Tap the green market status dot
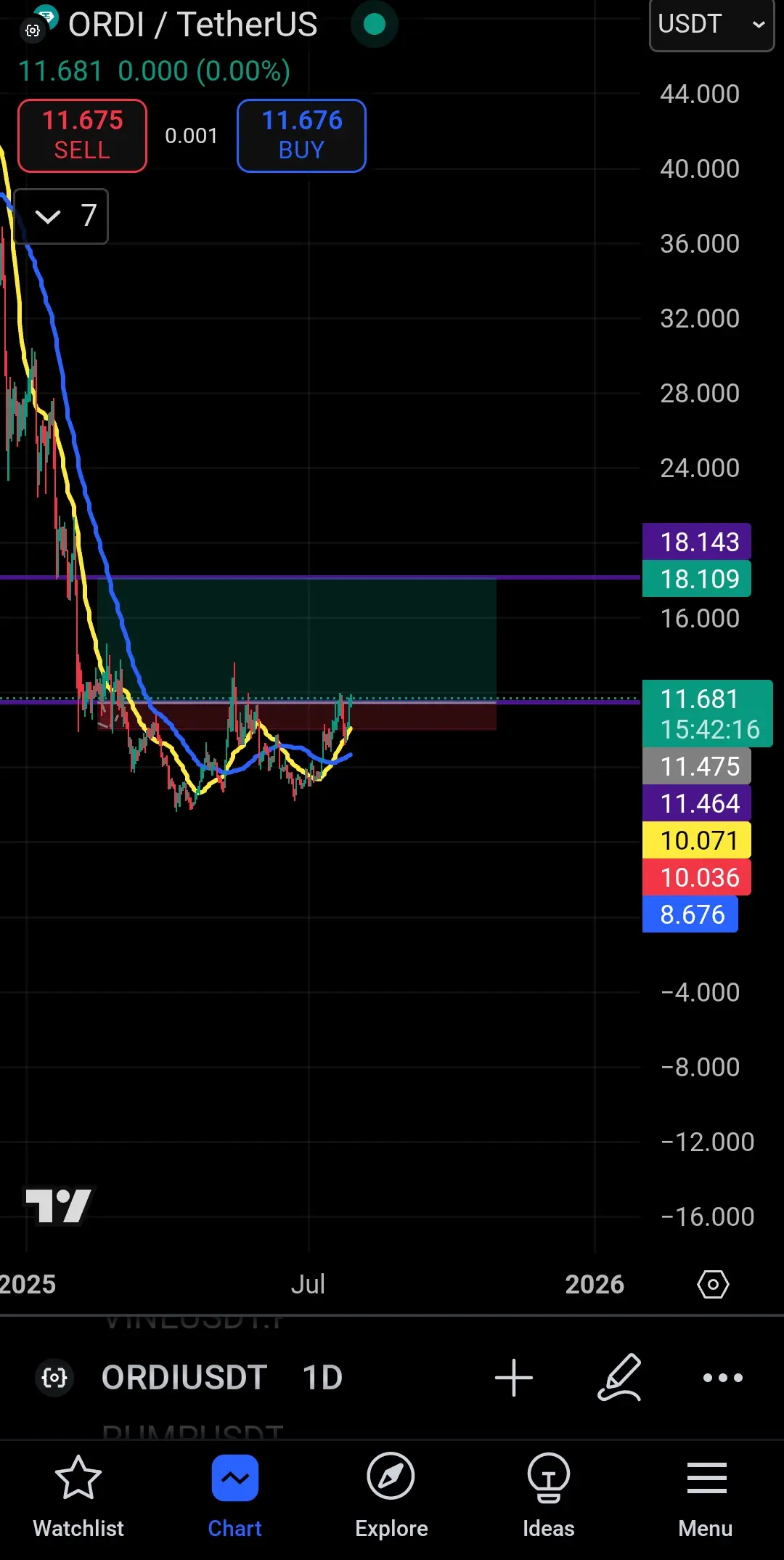This screenshot has height=1560, width=784. point(374,25)
